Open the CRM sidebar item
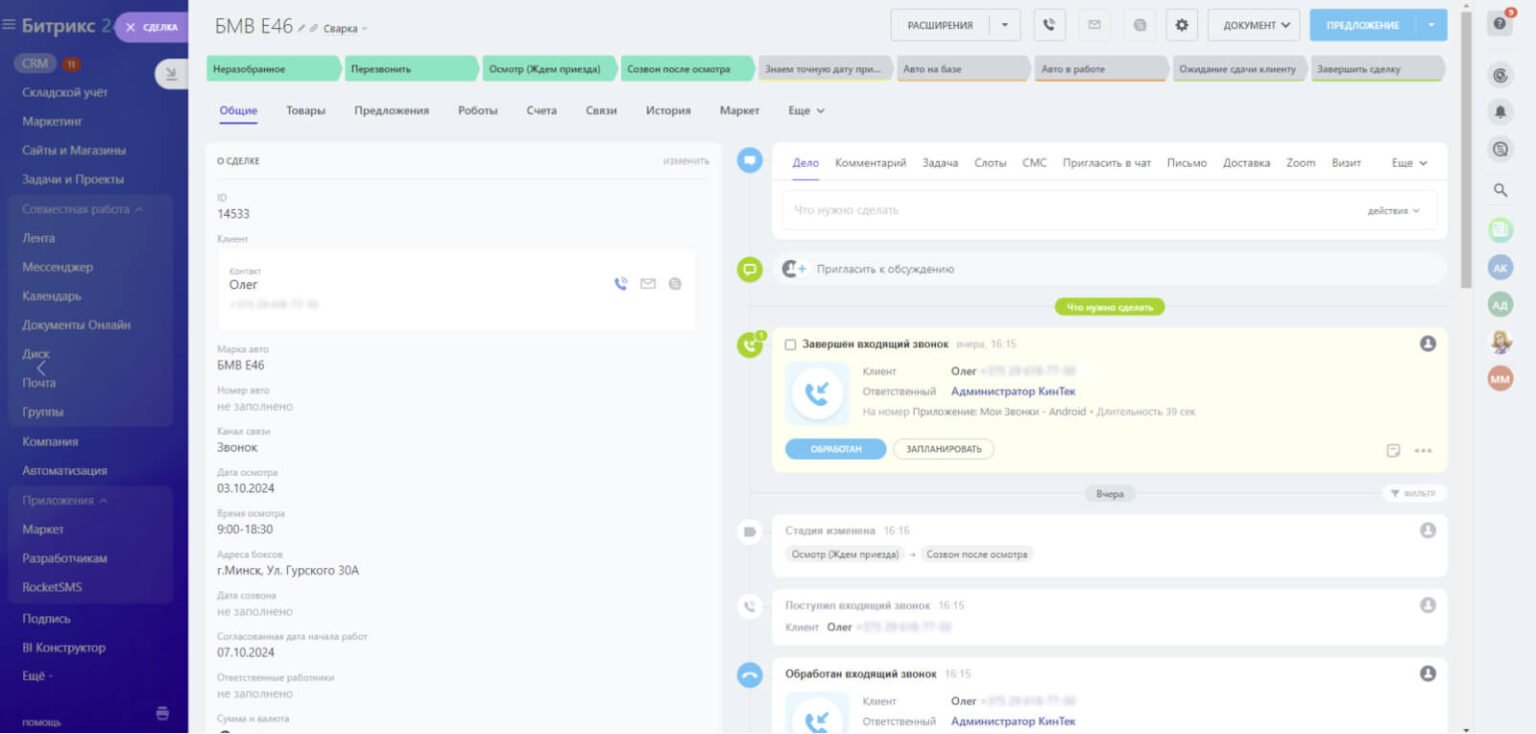This screenshot has height=734, width=1536. click(x=34, y=64)
